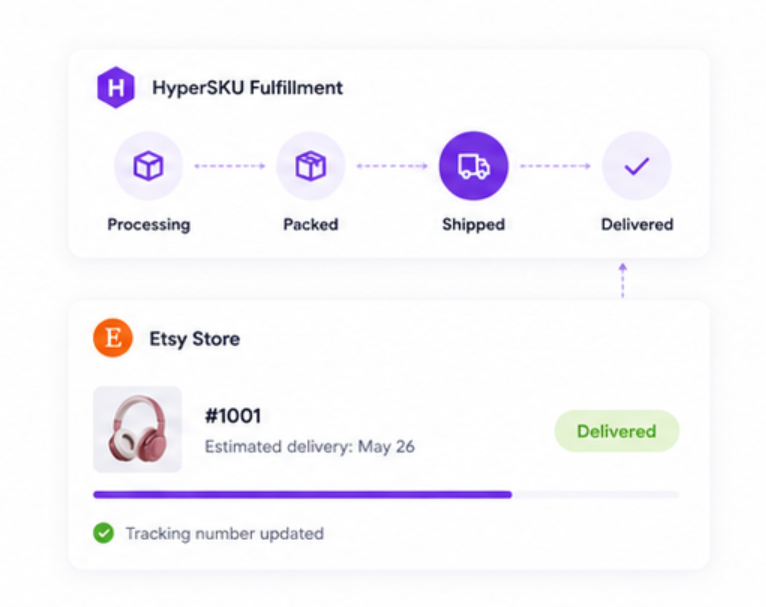Click the upward dashed arrow connector
Viewport: 766px width, 607px height.
click(622, 281)
